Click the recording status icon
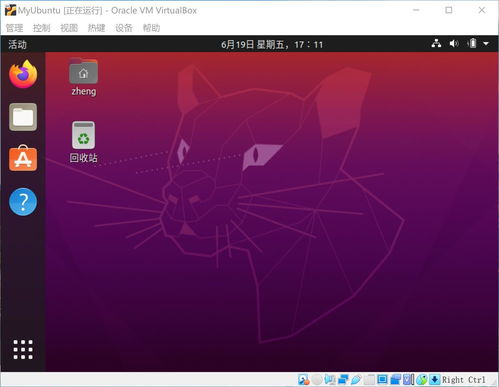 [x=396, y=380]
